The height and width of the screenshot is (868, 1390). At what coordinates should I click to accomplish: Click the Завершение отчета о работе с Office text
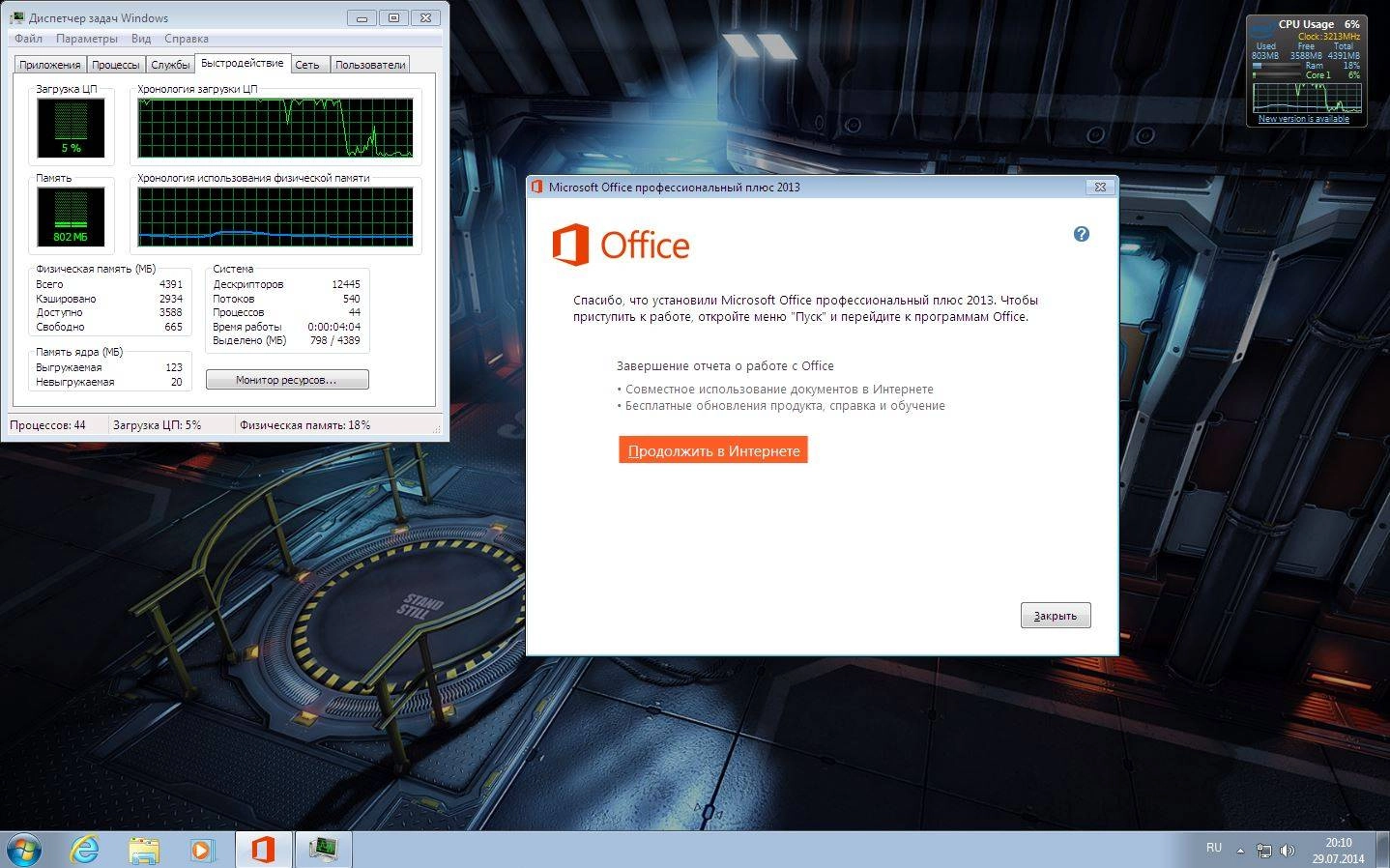pyautogui.click(x=725, y=366)
